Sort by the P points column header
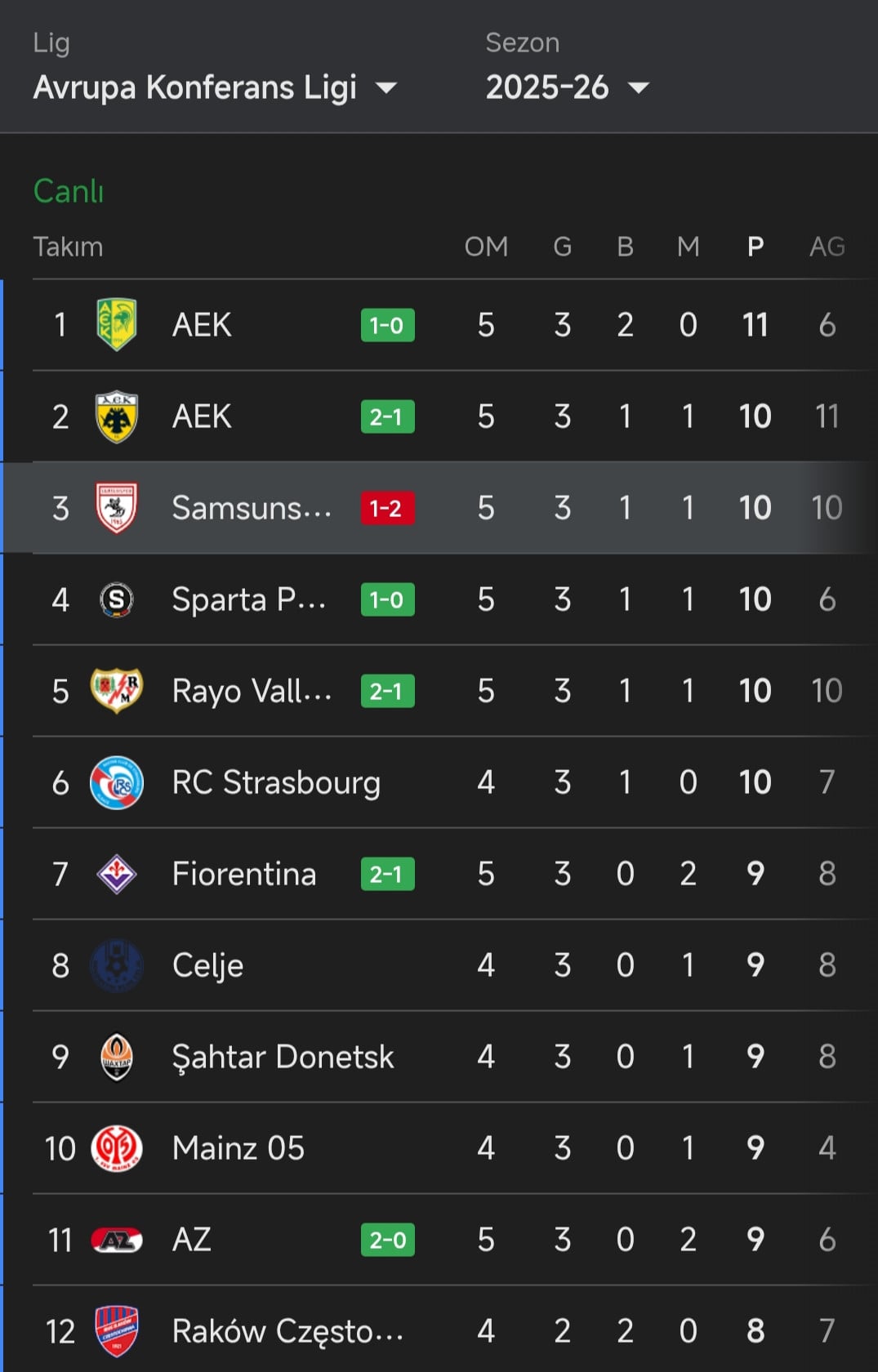Viewport: 878px width, 1372px height. coord(755,247)
